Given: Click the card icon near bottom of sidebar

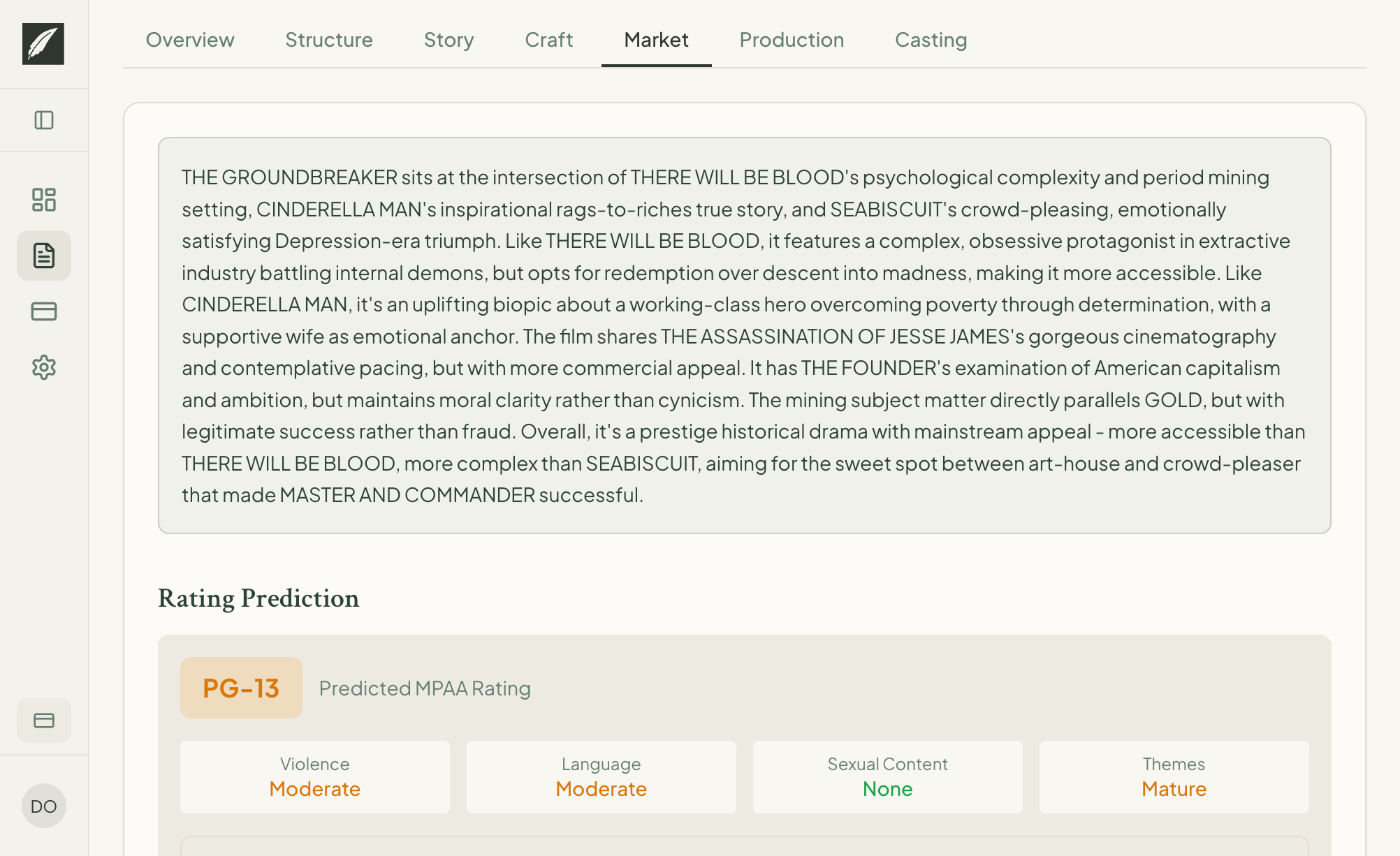Looking at the screenshot, I should click(44, 721).
